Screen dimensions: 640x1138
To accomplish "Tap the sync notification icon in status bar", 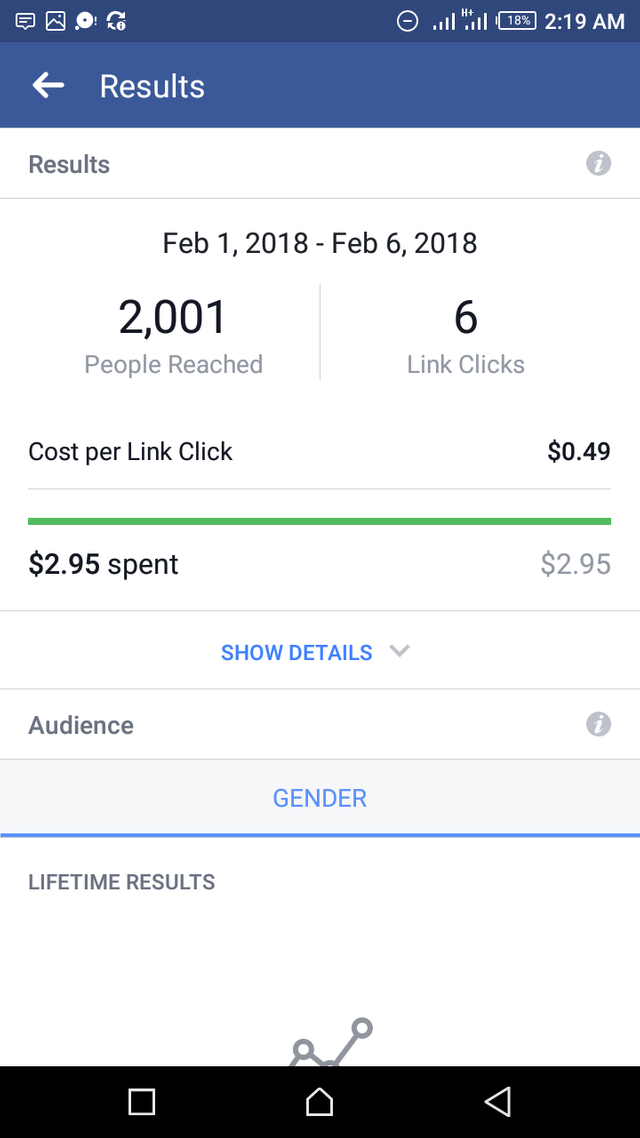I will [116, 21].
